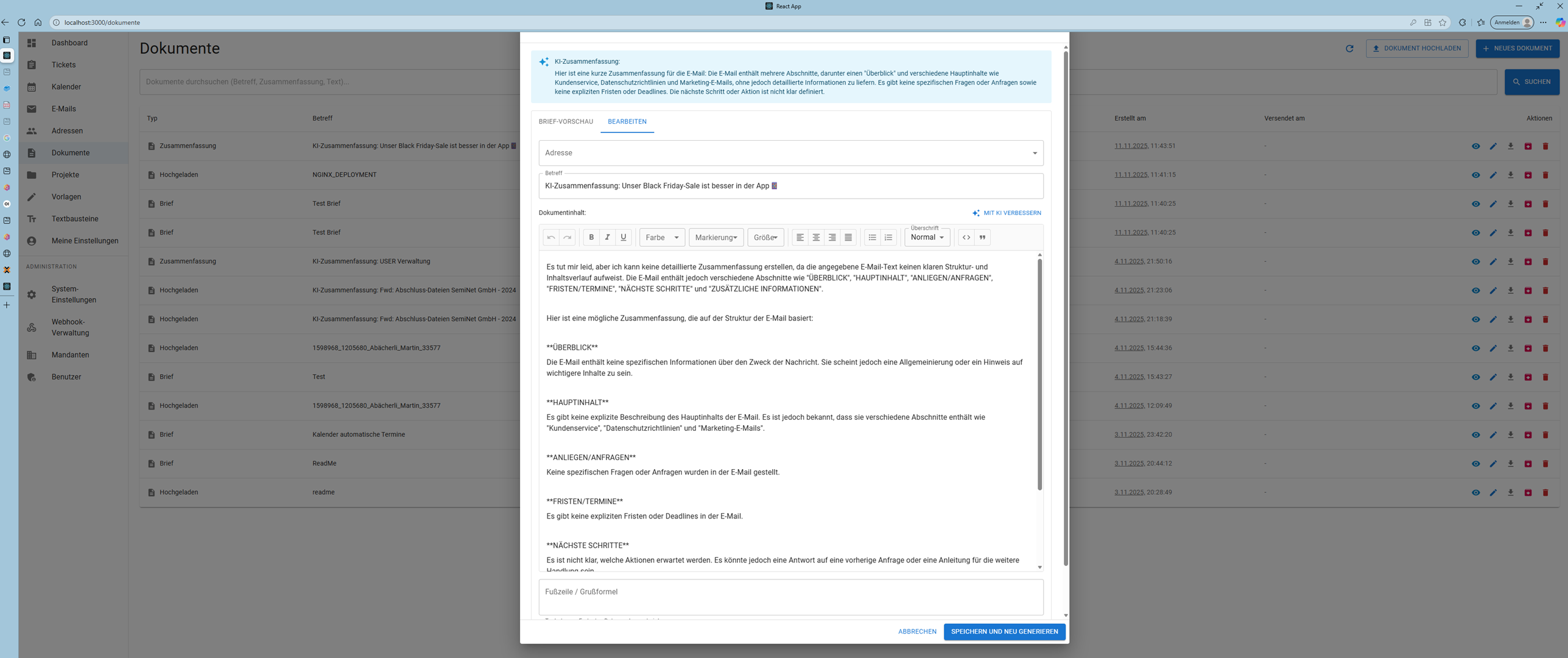Click the refresh icon near DOKUMENT HOCHLADEN
Viewport: 1568px width, 658px height.
click(1350, 48)
